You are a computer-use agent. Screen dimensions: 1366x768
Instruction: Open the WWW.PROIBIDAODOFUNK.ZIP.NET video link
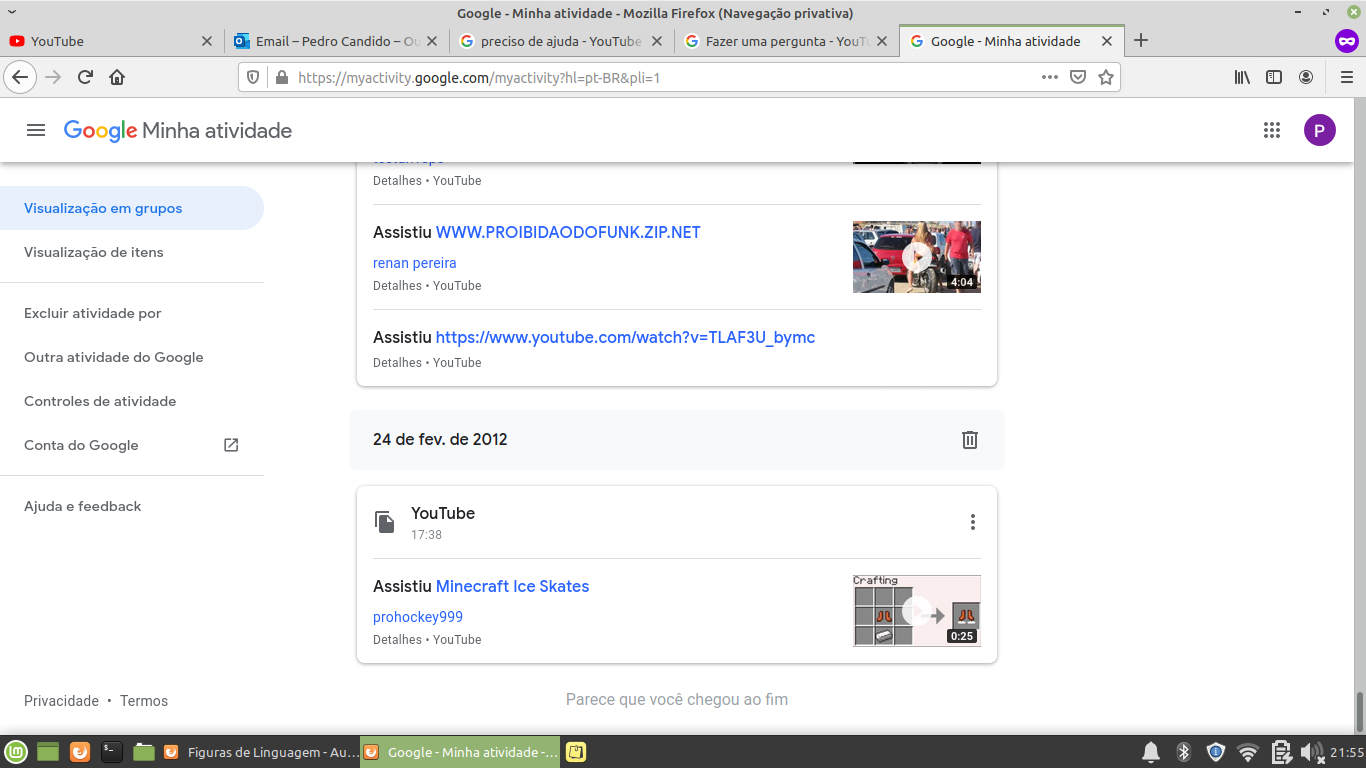568,232
